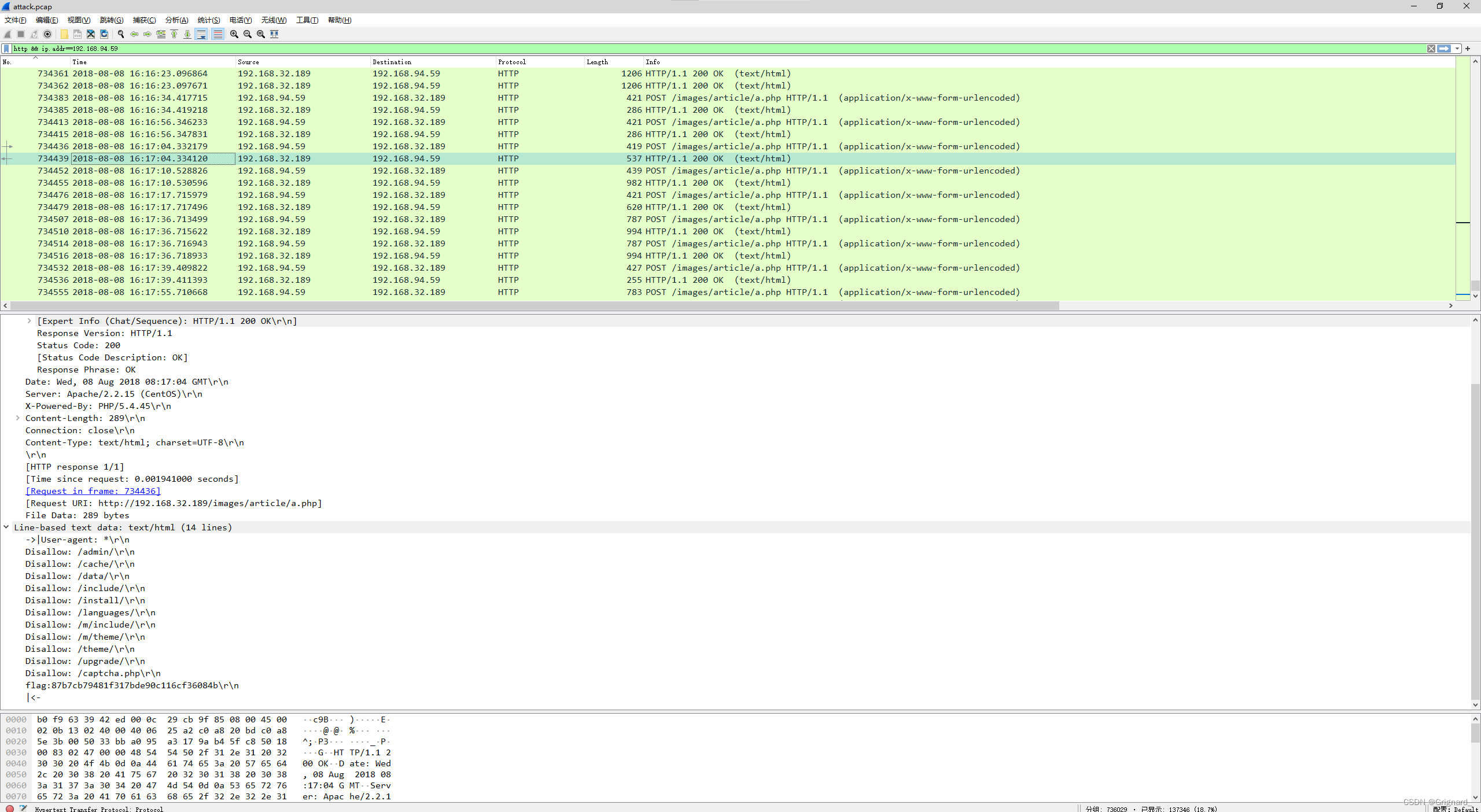The image size is (1481, 812).
Task: Open capture options gear icon
Action: [47, 34]
